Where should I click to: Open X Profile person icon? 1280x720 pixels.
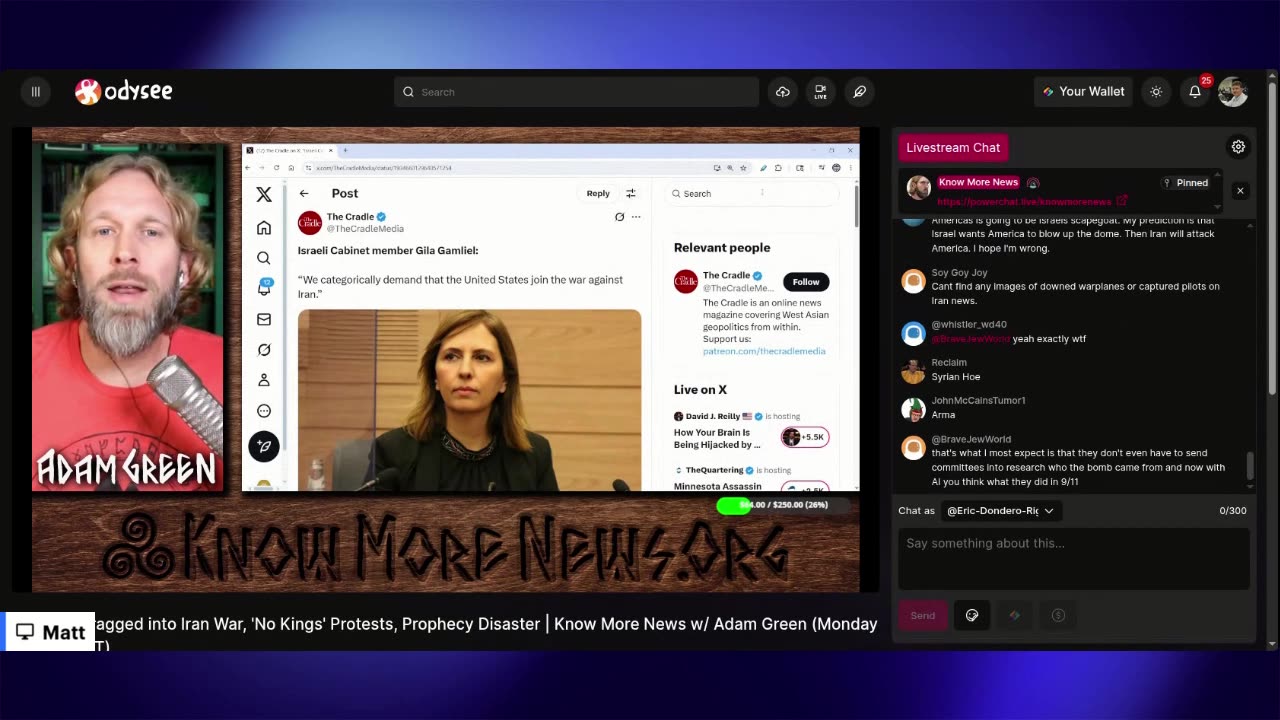264,380
